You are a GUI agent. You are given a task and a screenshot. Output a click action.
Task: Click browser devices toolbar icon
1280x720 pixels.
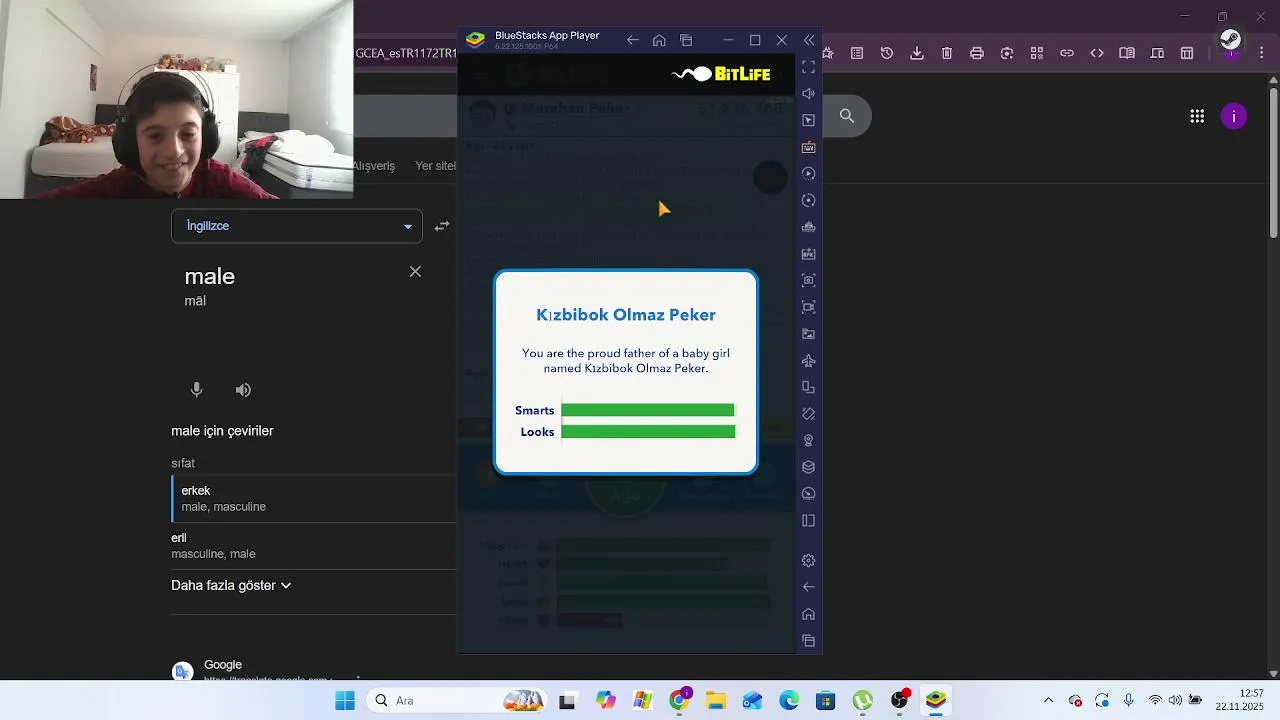coord(1157,53)
